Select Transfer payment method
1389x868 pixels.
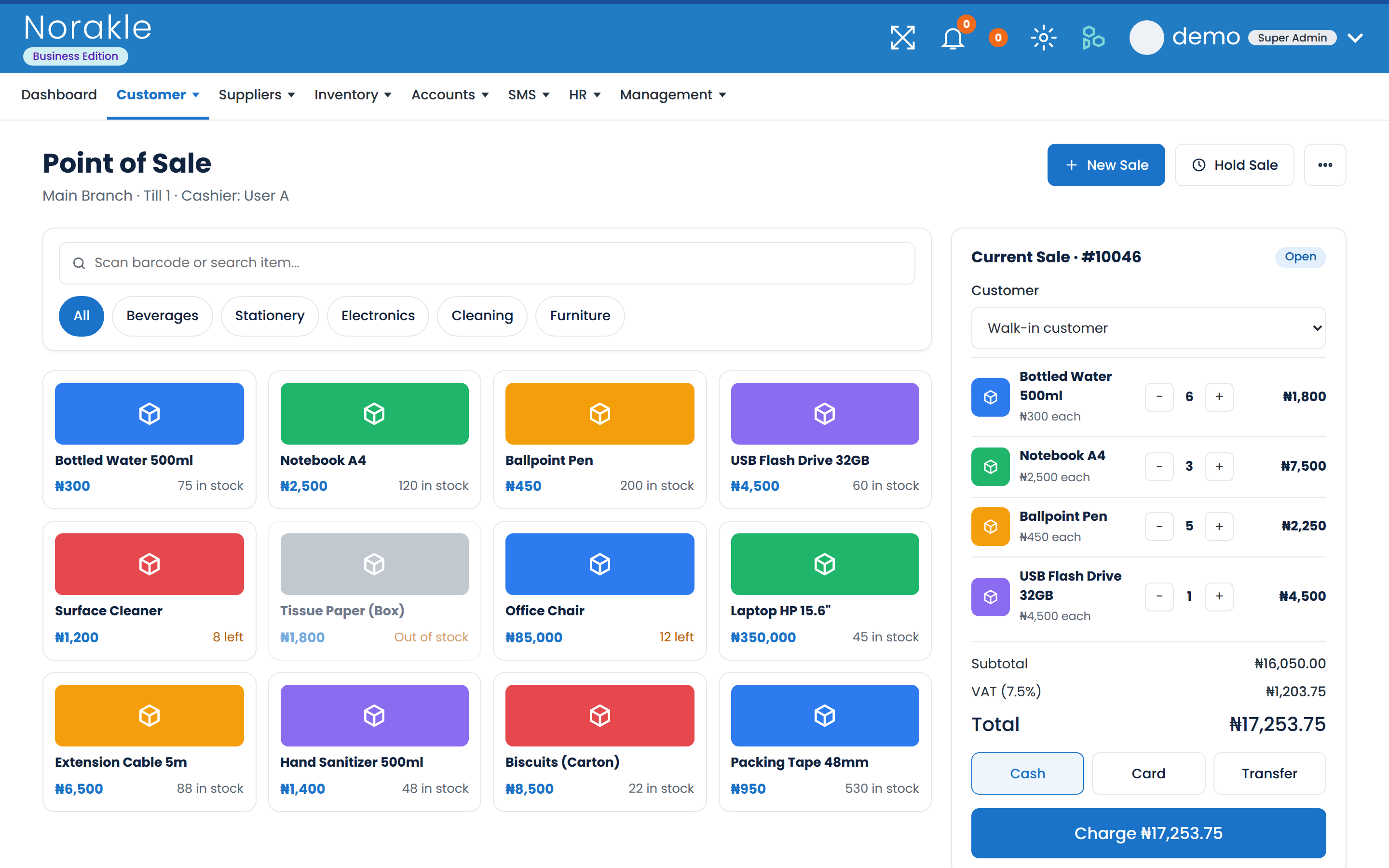point(1269,773)
